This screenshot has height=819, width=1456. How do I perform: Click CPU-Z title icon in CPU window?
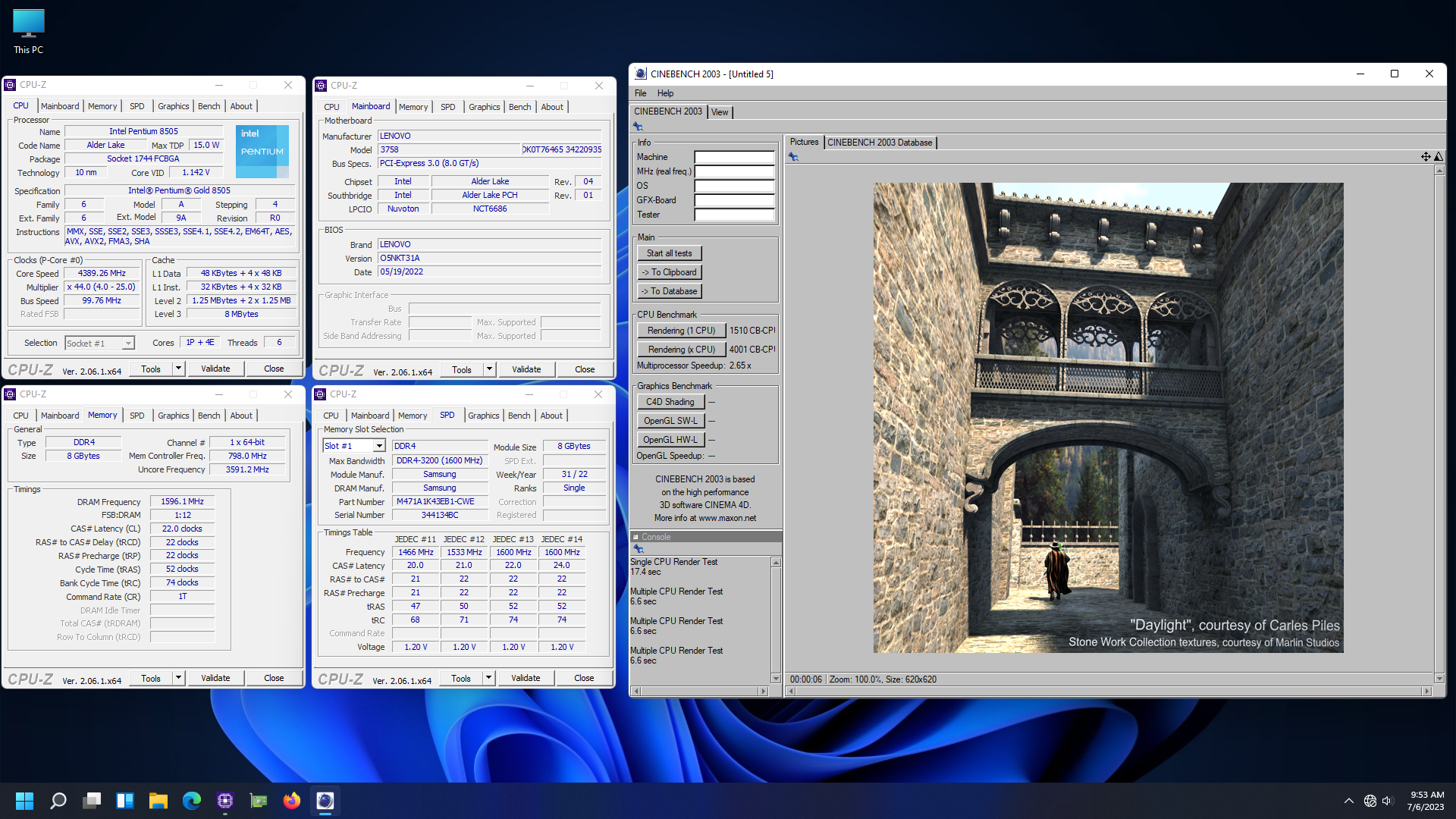tap(10, 85)
